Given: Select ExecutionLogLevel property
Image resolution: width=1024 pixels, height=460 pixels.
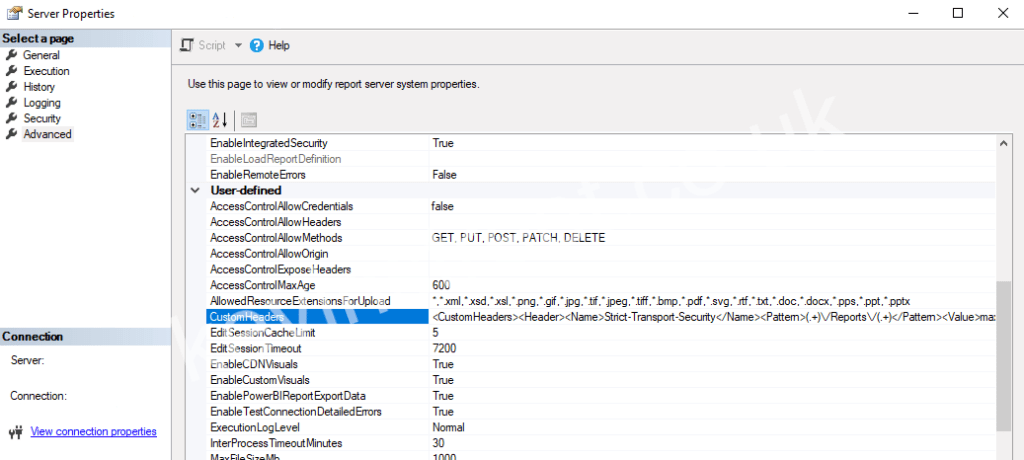Looking at the screenshot, I should pos(255,427).
